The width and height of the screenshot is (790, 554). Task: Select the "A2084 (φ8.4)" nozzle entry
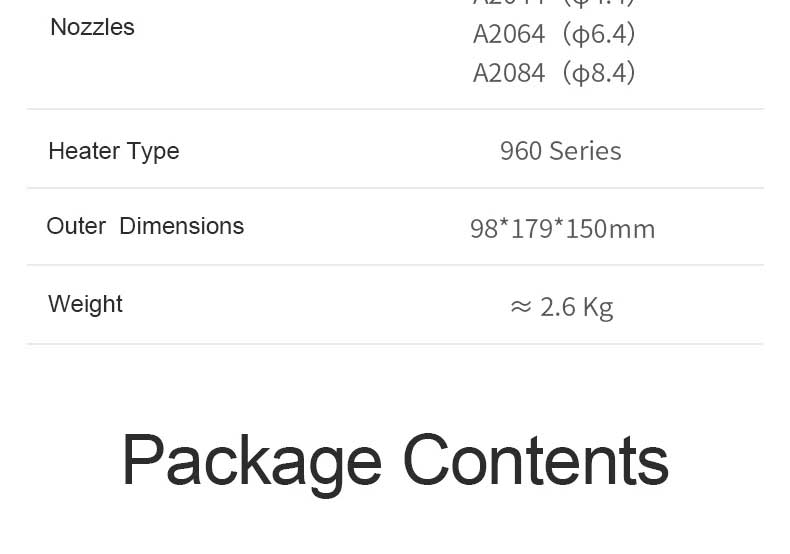click(554, 73)
